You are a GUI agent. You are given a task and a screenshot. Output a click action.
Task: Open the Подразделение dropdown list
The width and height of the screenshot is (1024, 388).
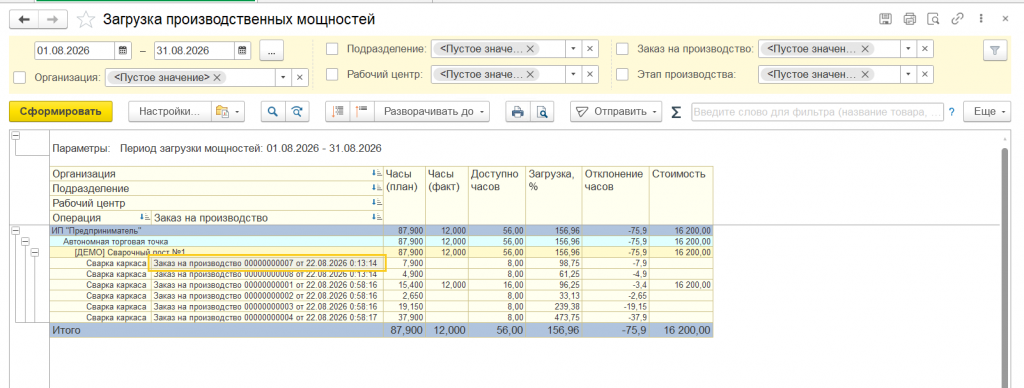point(573,49)
